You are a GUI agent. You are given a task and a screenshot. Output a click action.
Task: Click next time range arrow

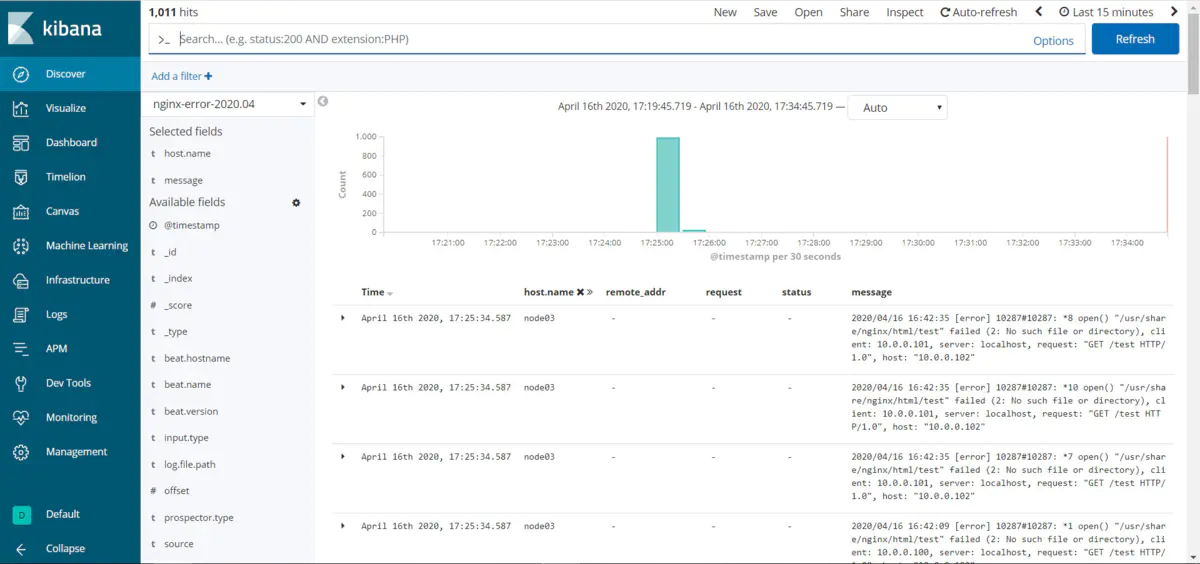(x=1175, y=12)
